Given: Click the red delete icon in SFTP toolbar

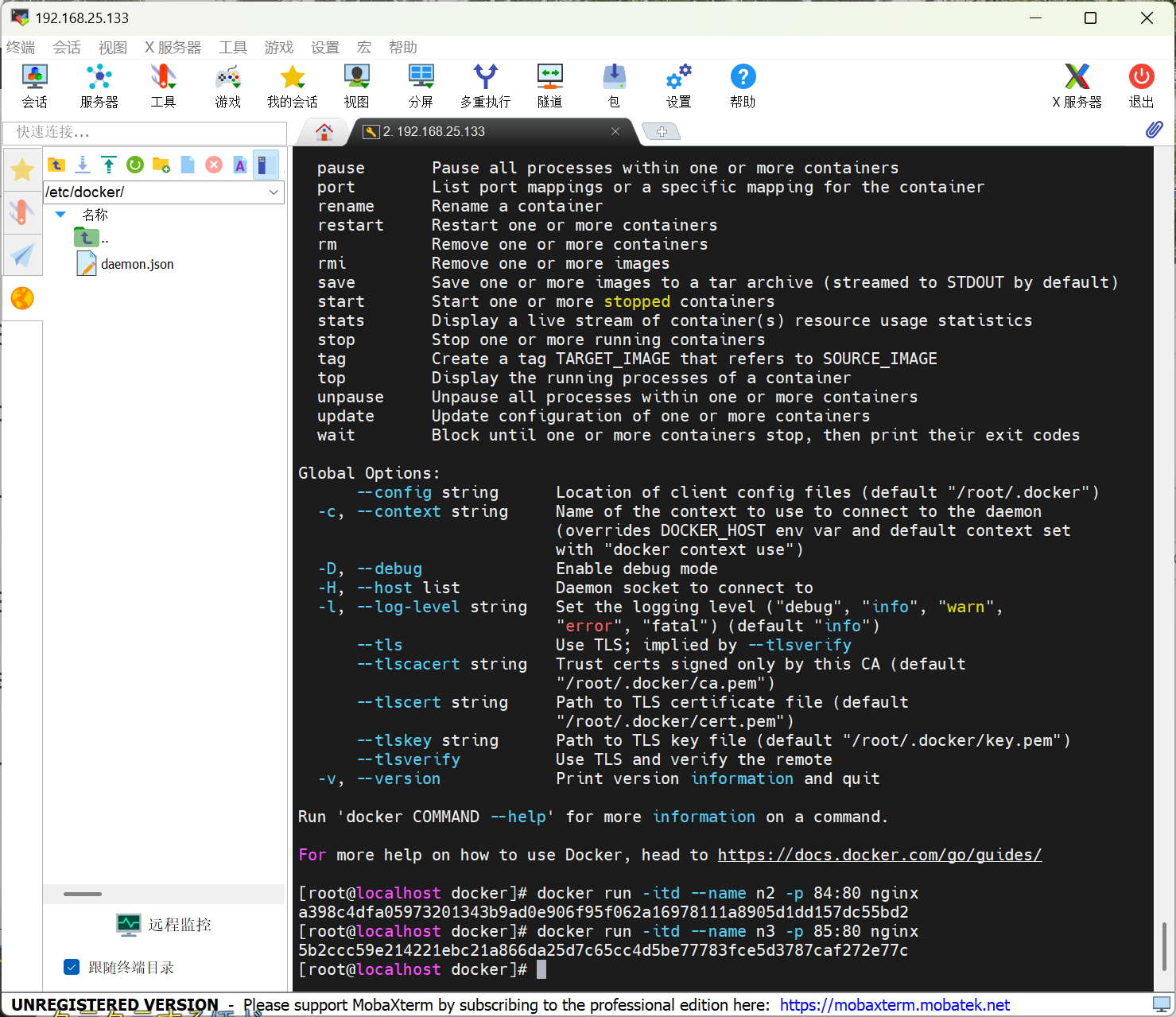Looking at the screenshot, I should [214, 165].
